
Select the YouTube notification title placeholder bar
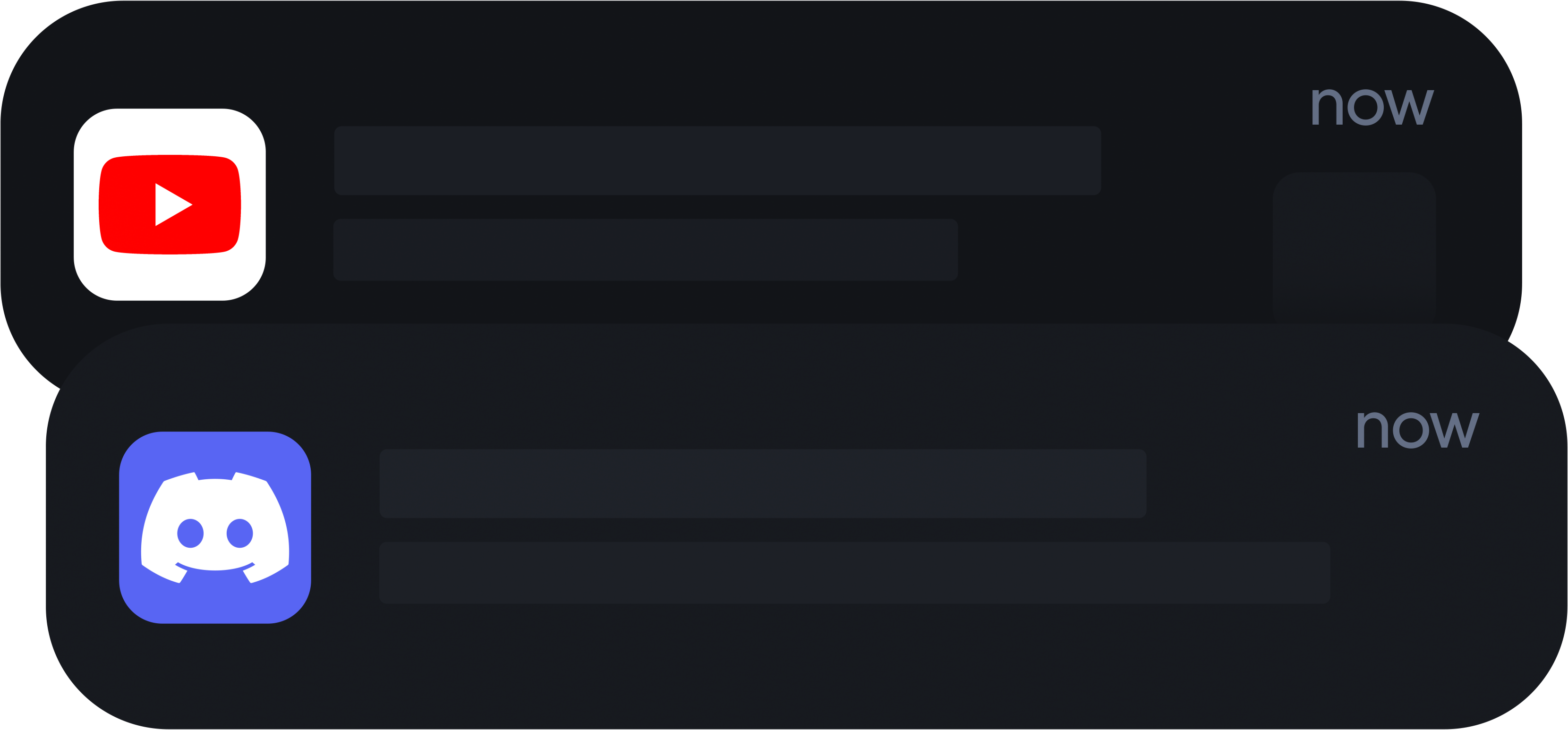[x=717, y=161]
